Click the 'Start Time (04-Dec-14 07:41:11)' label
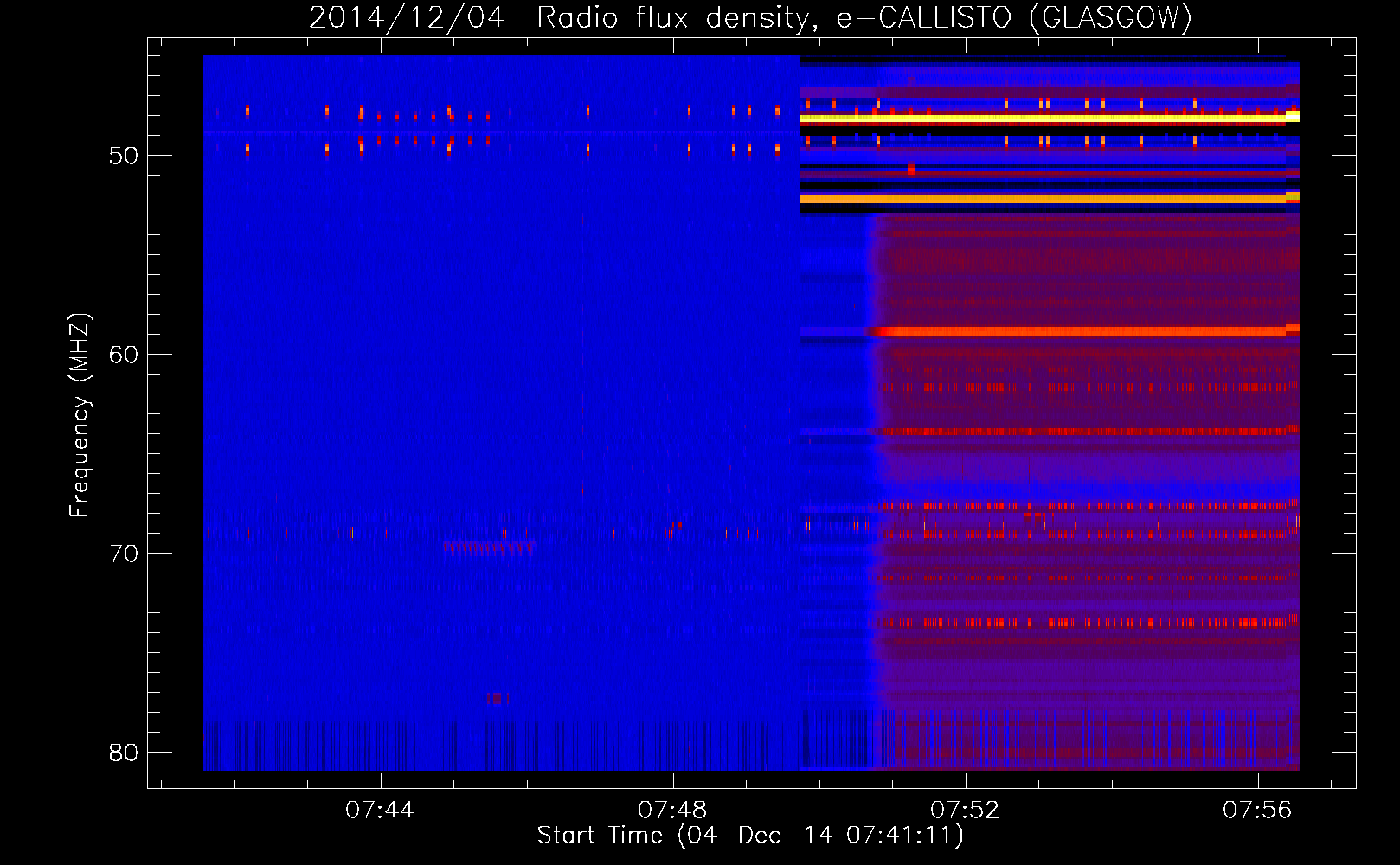1400x865 pixels. point(750,836)
